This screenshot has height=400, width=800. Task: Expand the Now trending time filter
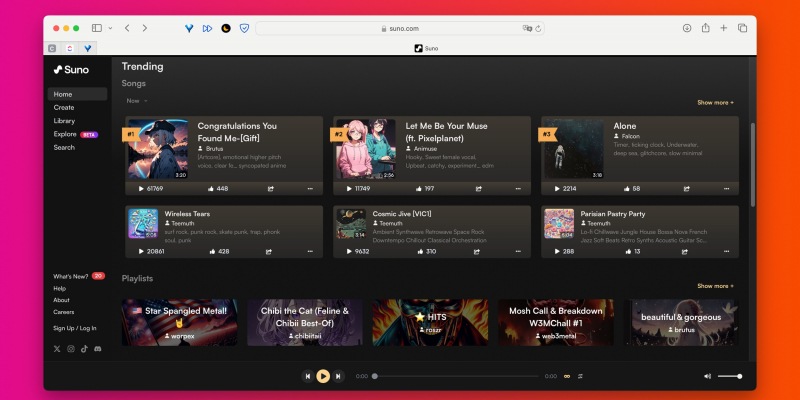click(137, 101)
